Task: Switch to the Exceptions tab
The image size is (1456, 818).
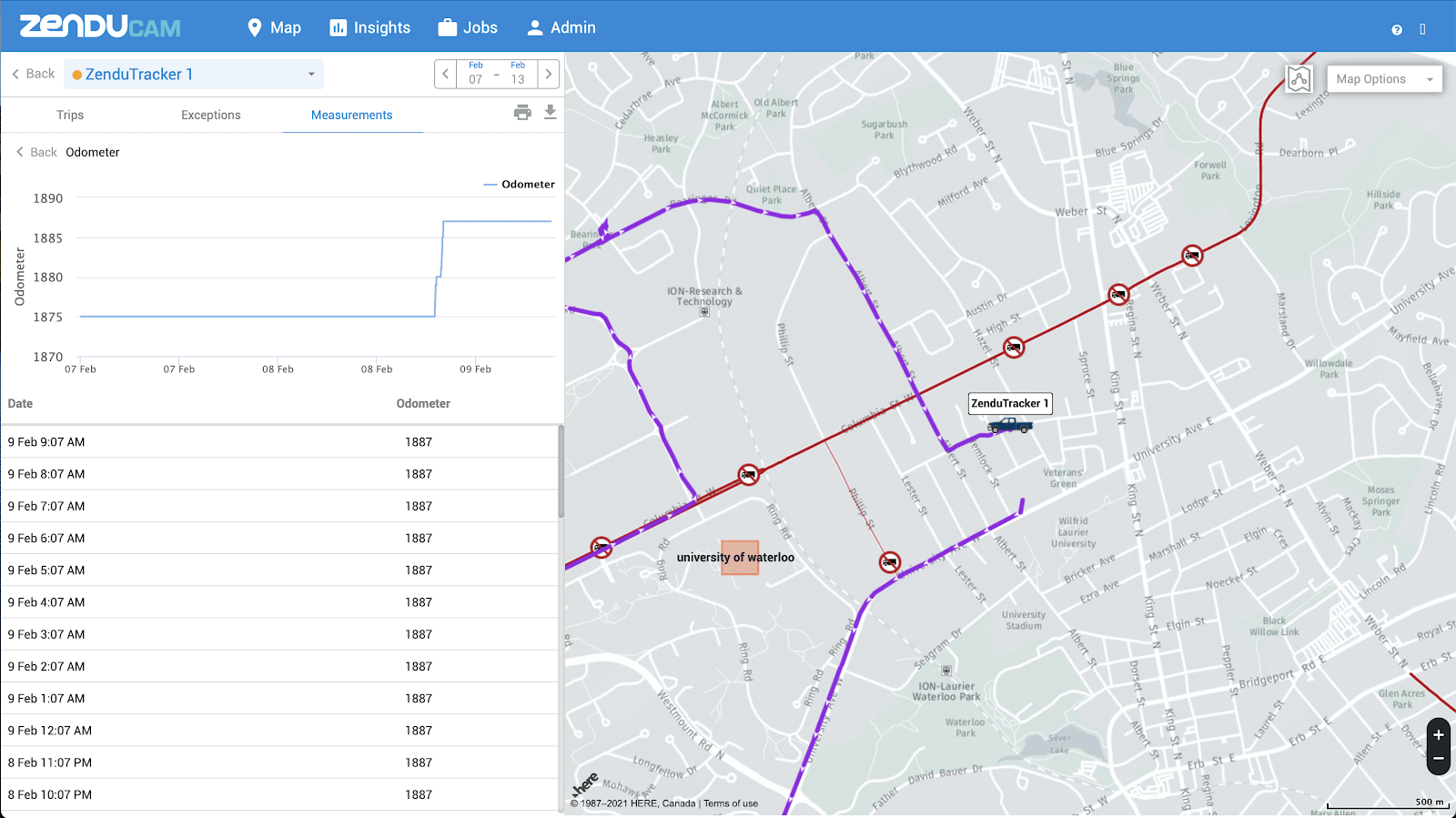Action: (211, 115)
